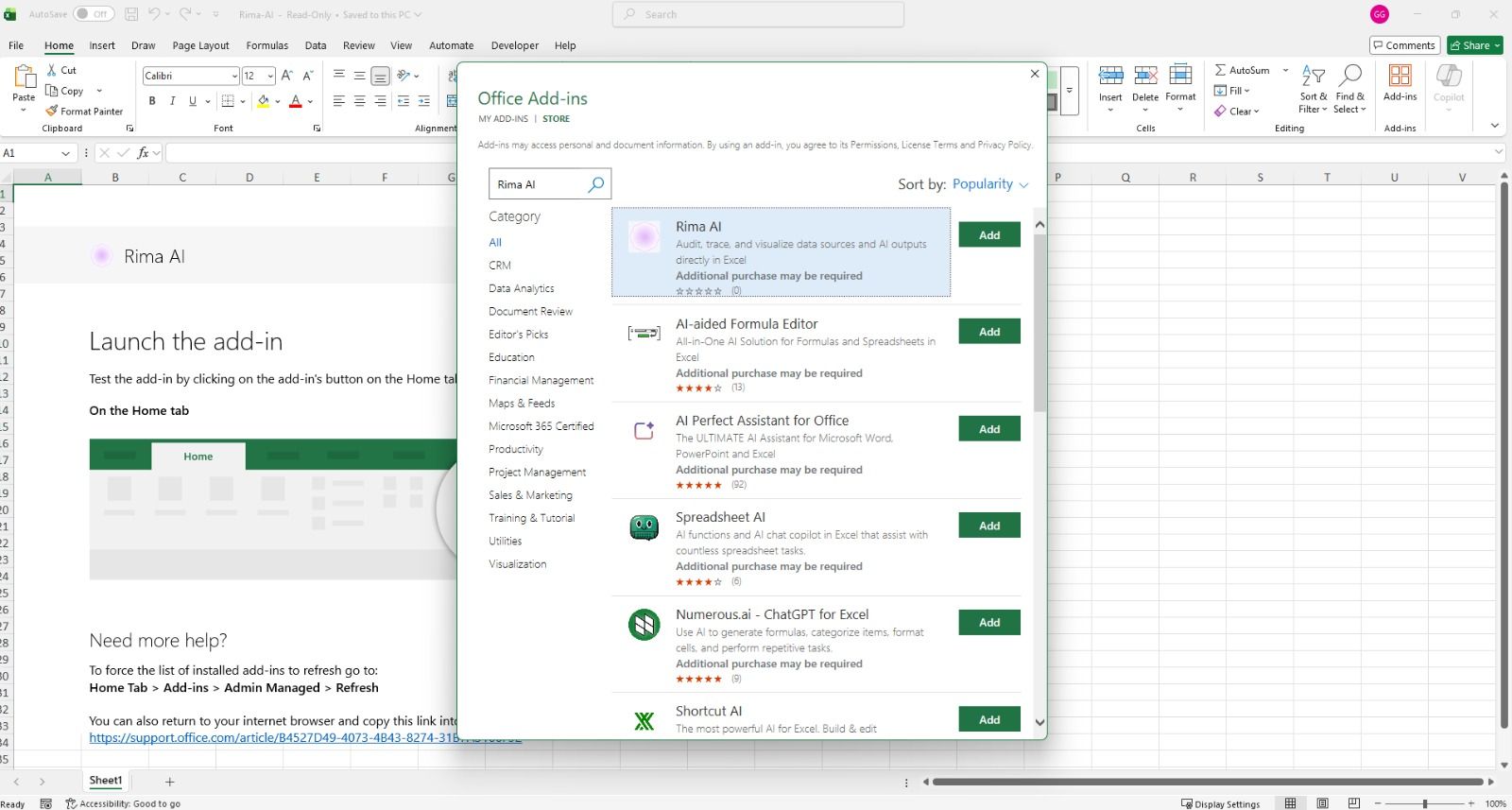Screen dimensions: 1512x810
Task: Add the Spreadsheet AI add-in
Action: pos(989,526)
